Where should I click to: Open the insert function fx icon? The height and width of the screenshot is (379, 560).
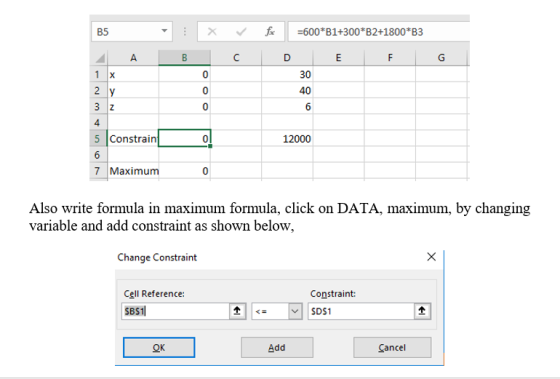tap(270, 31)
